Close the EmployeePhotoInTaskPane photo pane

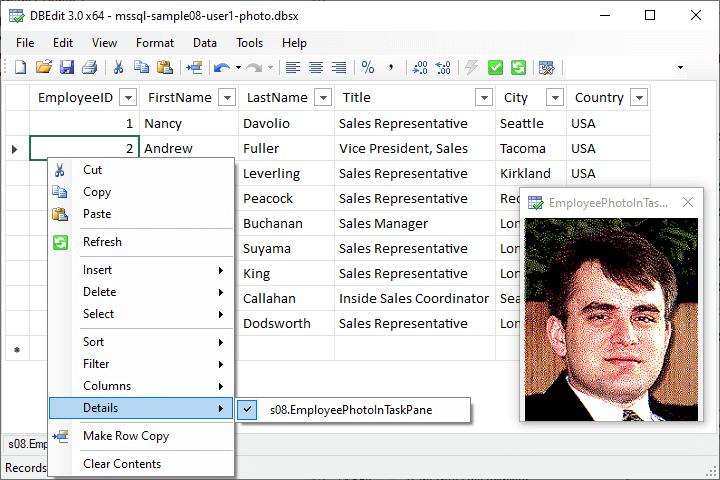click(x=688, y=203)
